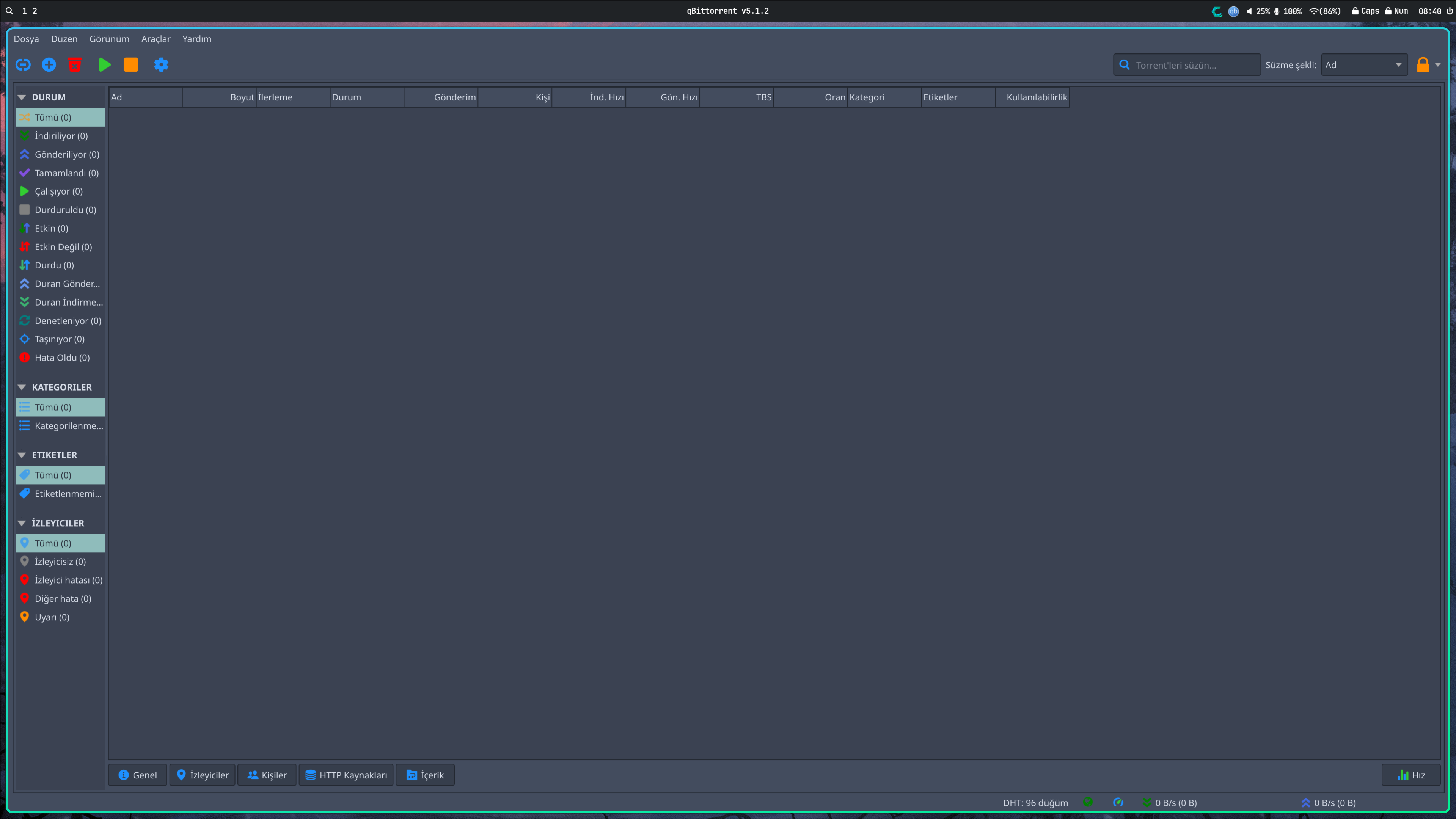This screenshot has height=819, width=1456.
Task: Open the Dosya menu
Action: tap(26, 39)
